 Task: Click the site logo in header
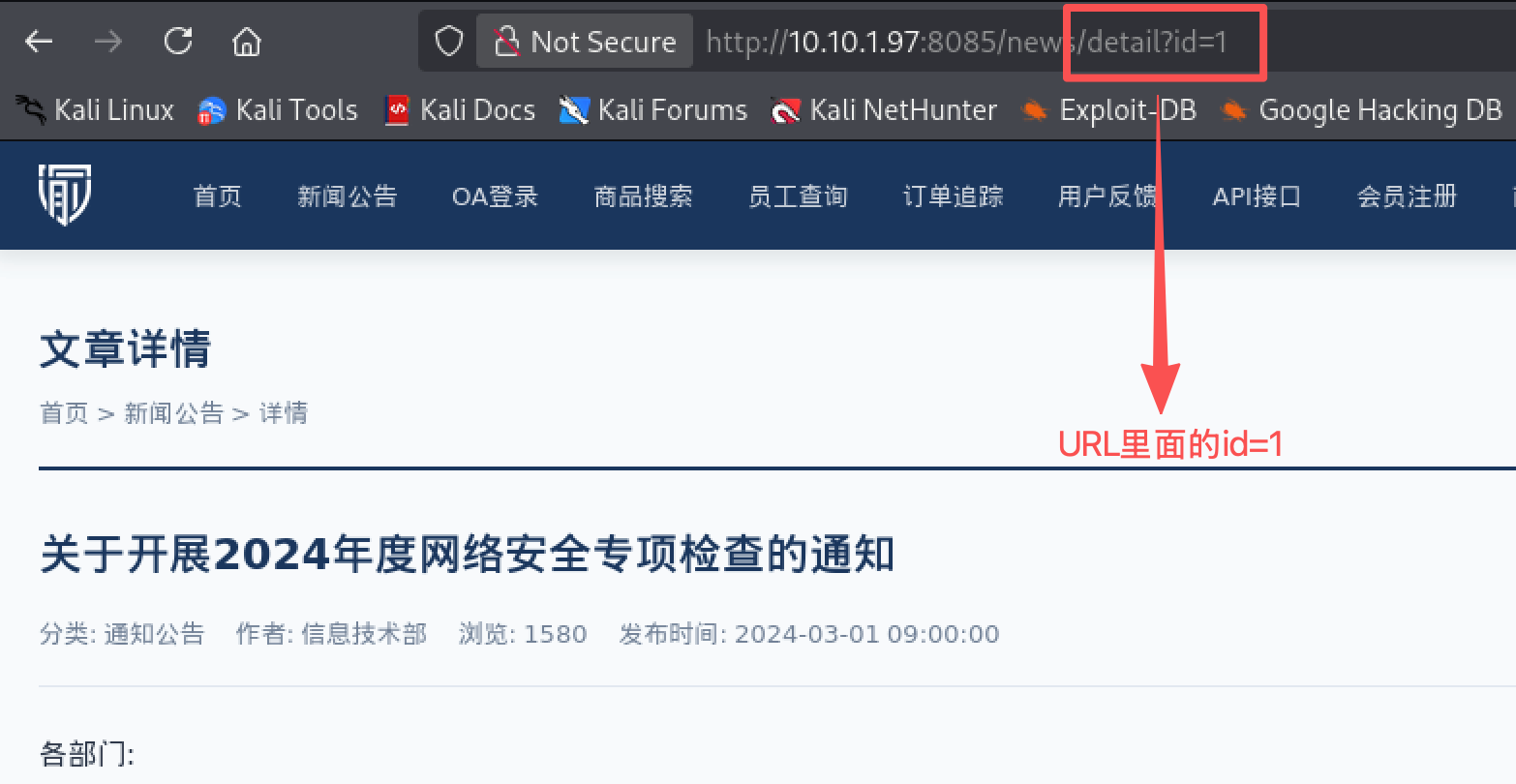pyautogui.click(x=65, y=195)
